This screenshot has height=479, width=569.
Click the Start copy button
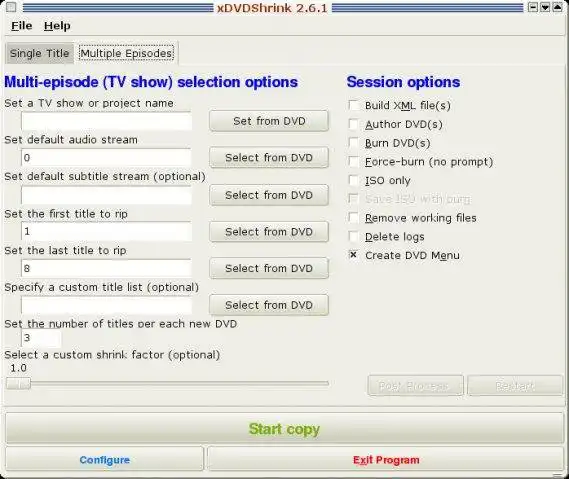tap(284, 429)
